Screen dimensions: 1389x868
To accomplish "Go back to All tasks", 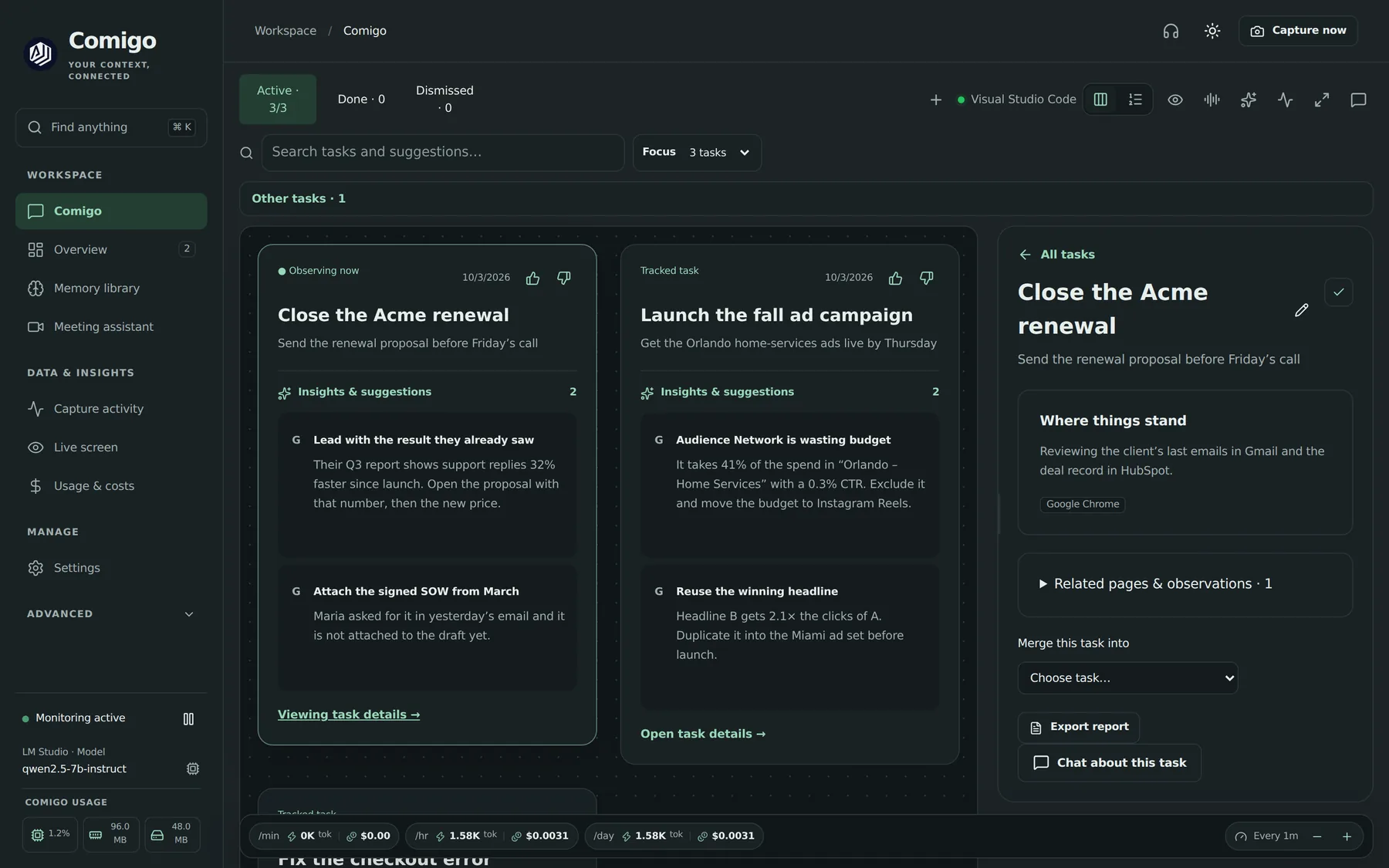I will pos(1057,255).
